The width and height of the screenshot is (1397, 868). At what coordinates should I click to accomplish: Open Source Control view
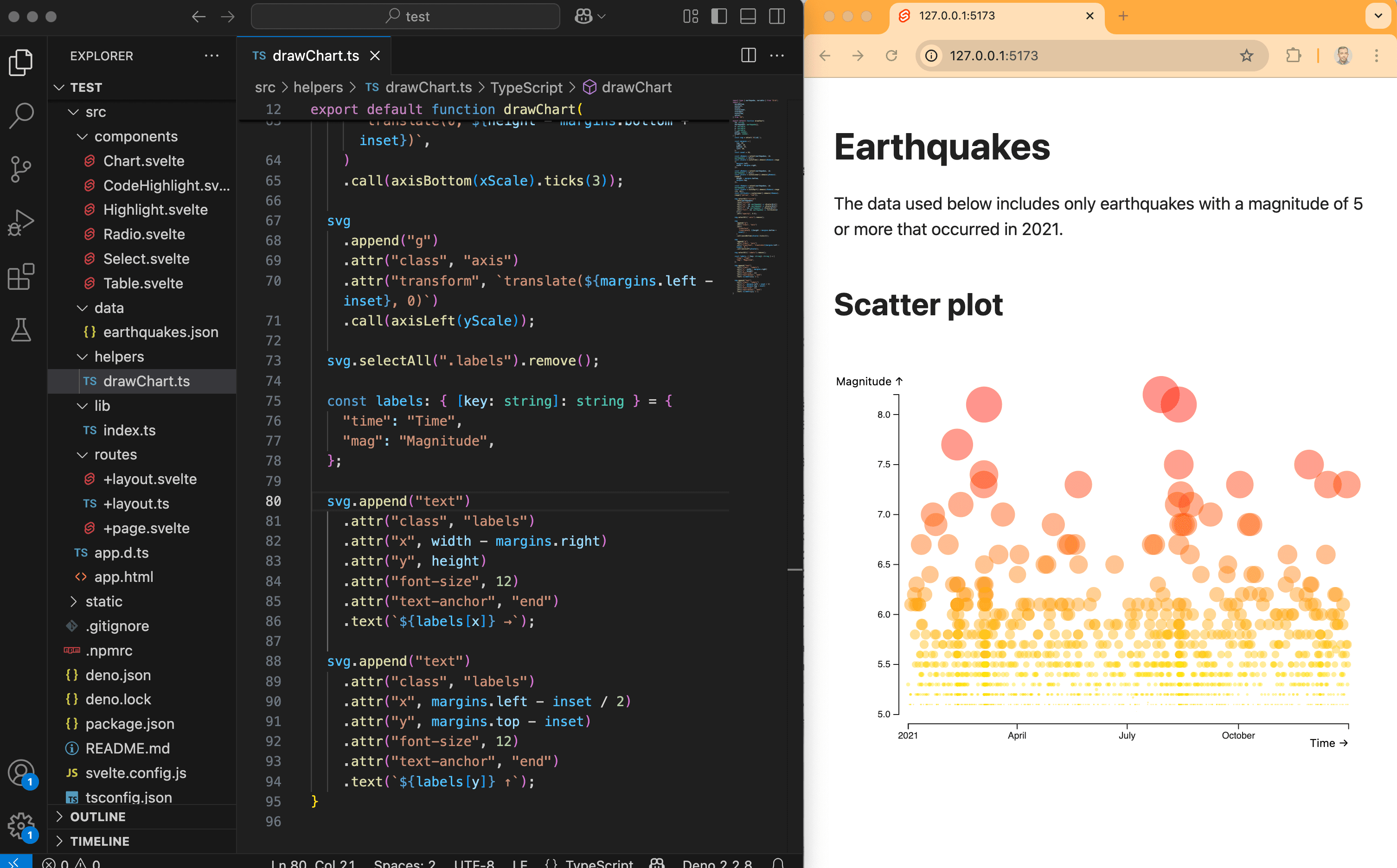tap(21, 169)
